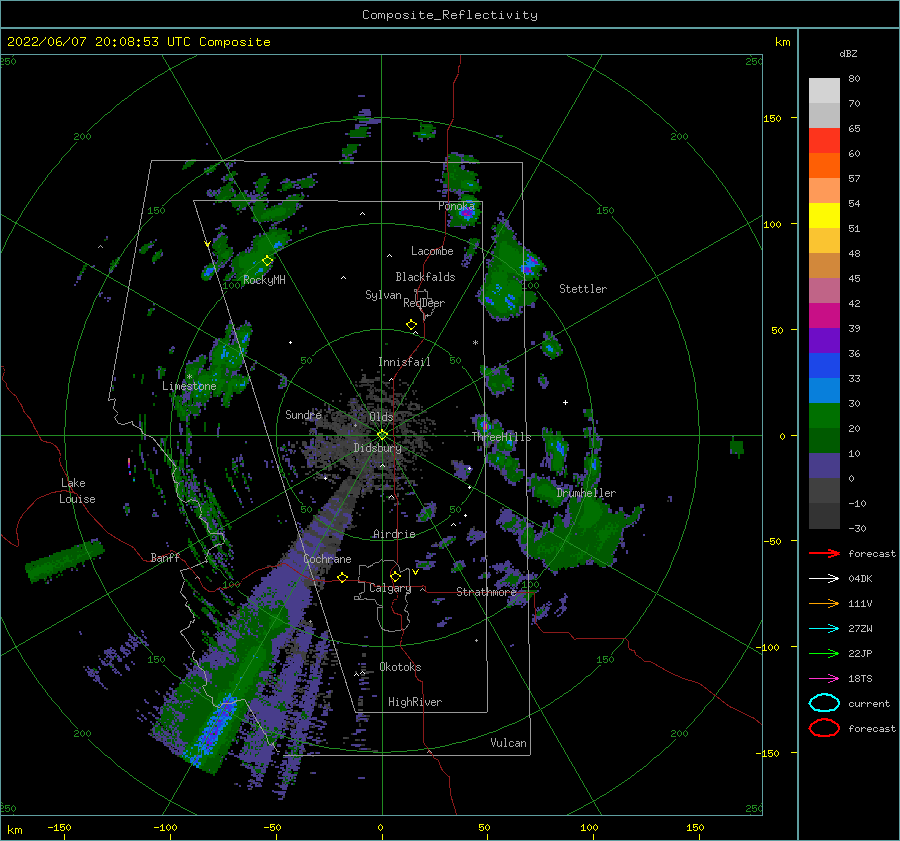Screen dimensions: 900x841
Task: Click the Sundre town label
Action: coord(303,414)
